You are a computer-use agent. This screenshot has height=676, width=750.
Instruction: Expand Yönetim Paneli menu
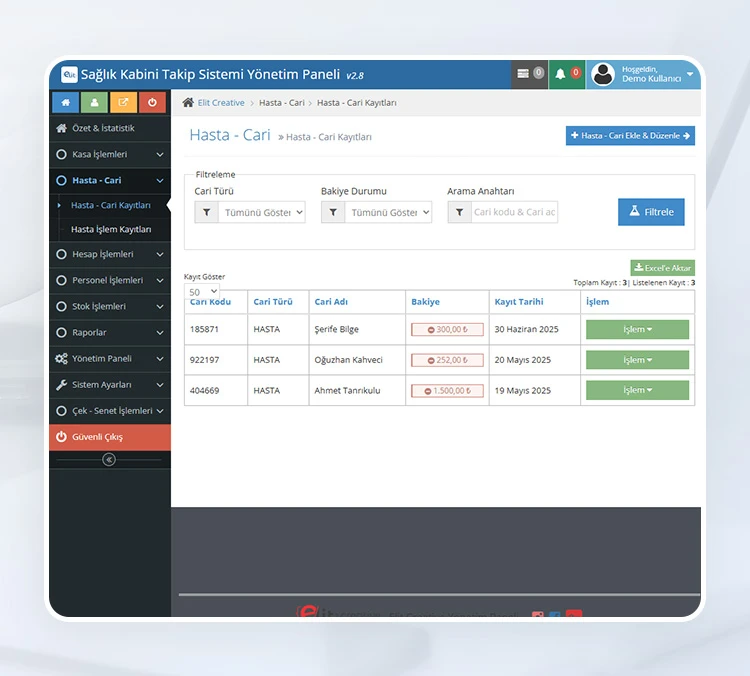click(110, 359)
